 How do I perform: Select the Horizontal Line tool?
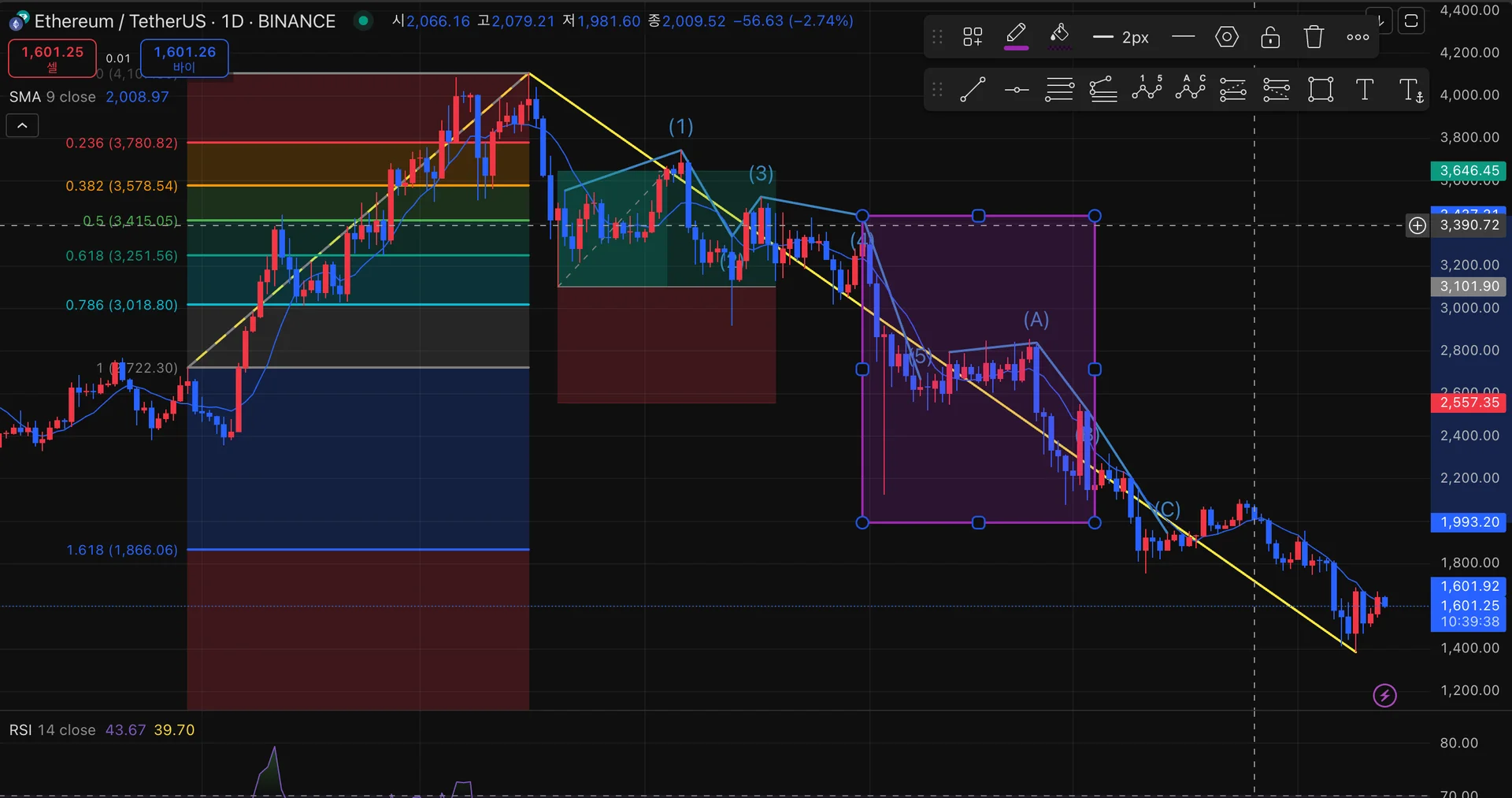coord(1017,90)
